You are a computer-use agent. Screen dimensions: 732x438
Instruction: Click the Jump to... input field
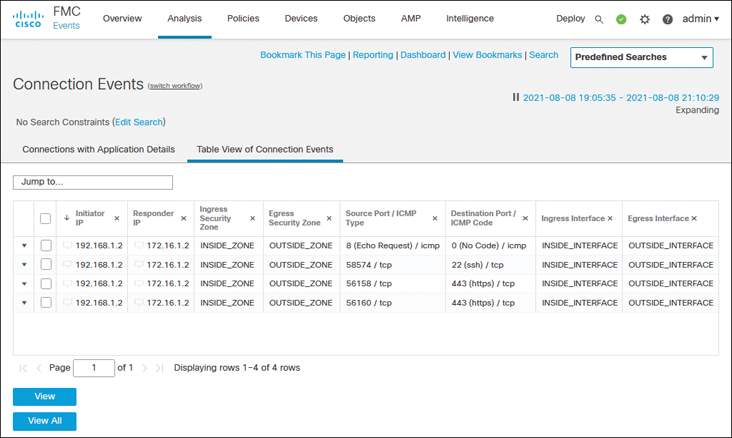click(93, 182)
